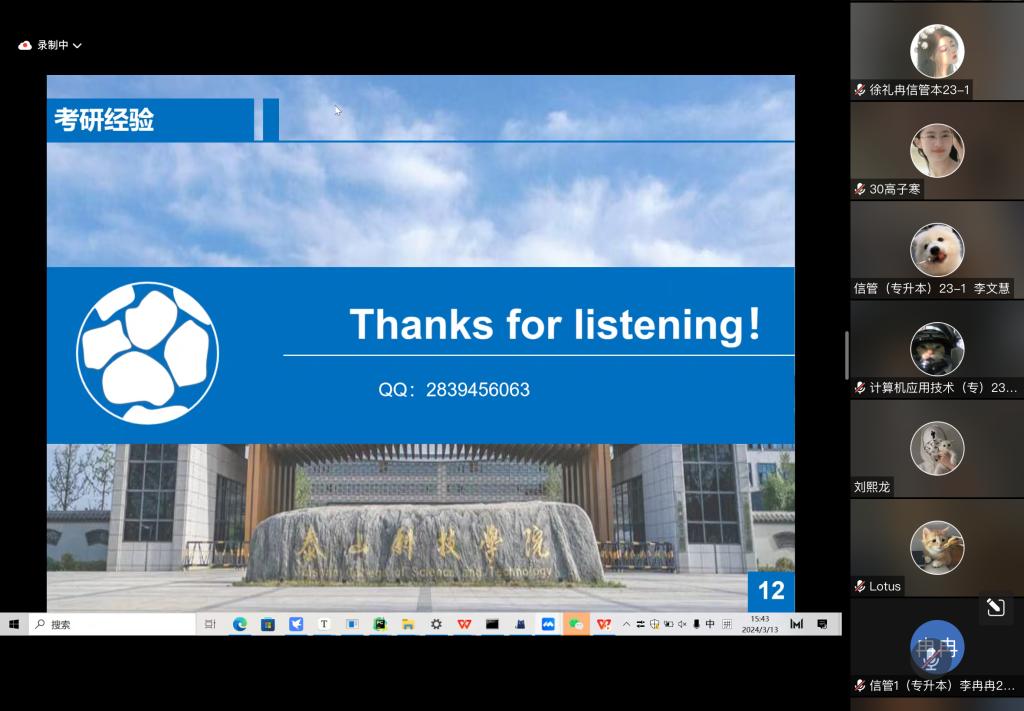Image resolution: width=1024 pixels, height=711 pixels.
Task: Open the File Explorer folder icon
Action: (408, 624)
